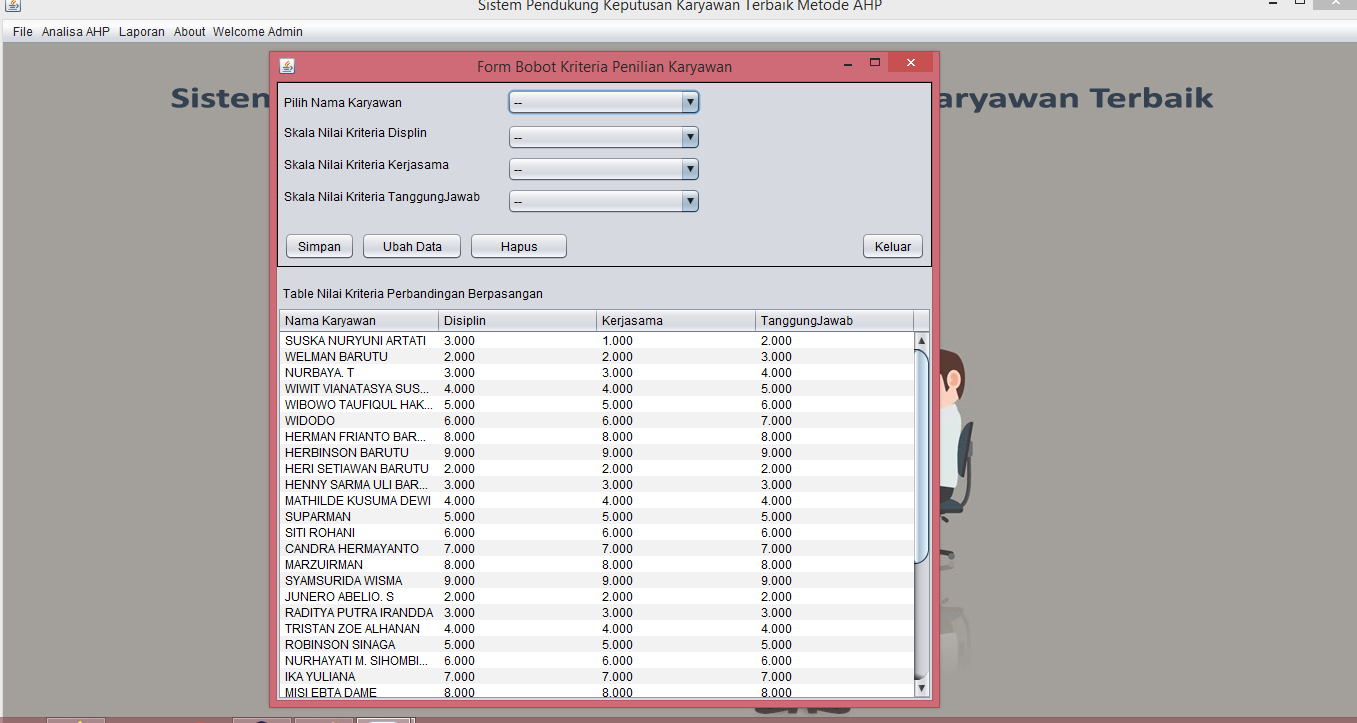Click the table scrollbar down arrow
1357x723 pixels.
(921, 687)
